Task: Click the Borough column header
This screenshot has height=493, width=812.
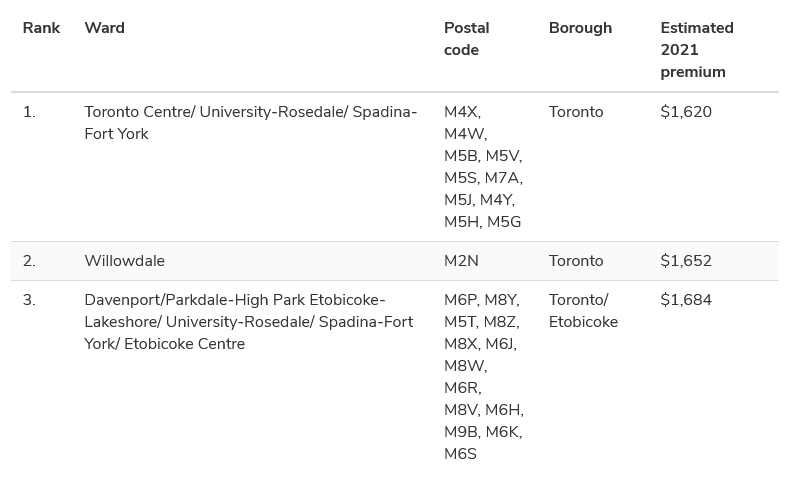Action: (x=580, y=28)
